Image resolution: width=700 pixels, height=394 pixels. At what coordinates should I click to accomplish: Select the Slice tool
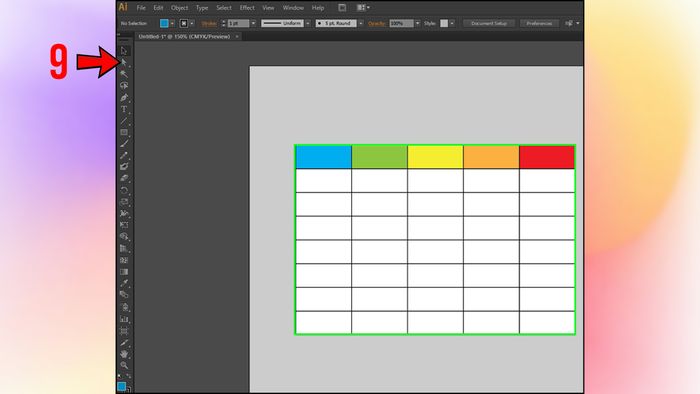tap(124, 343)
